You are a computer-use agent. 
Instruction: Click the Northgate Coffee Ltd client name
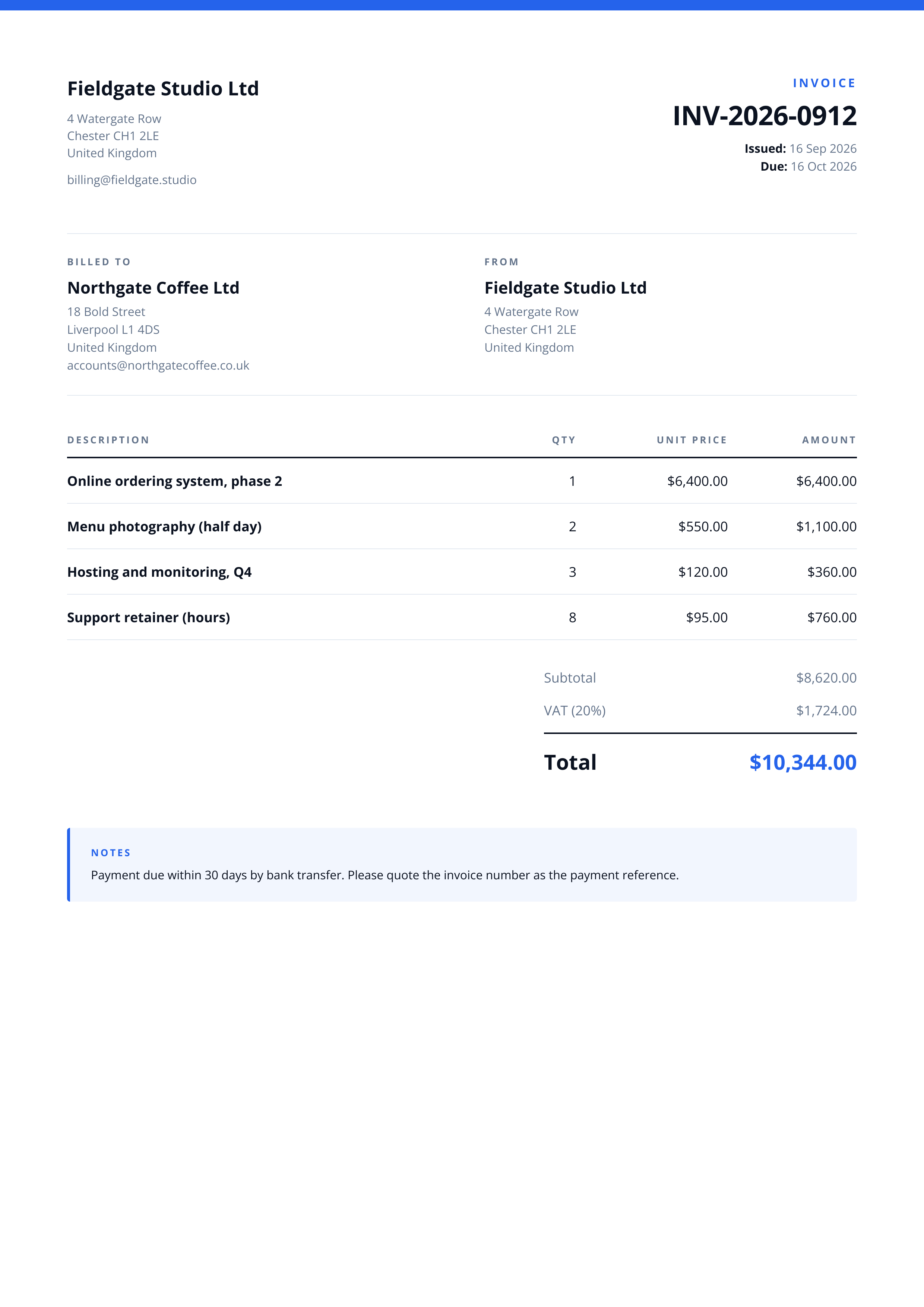153,288
